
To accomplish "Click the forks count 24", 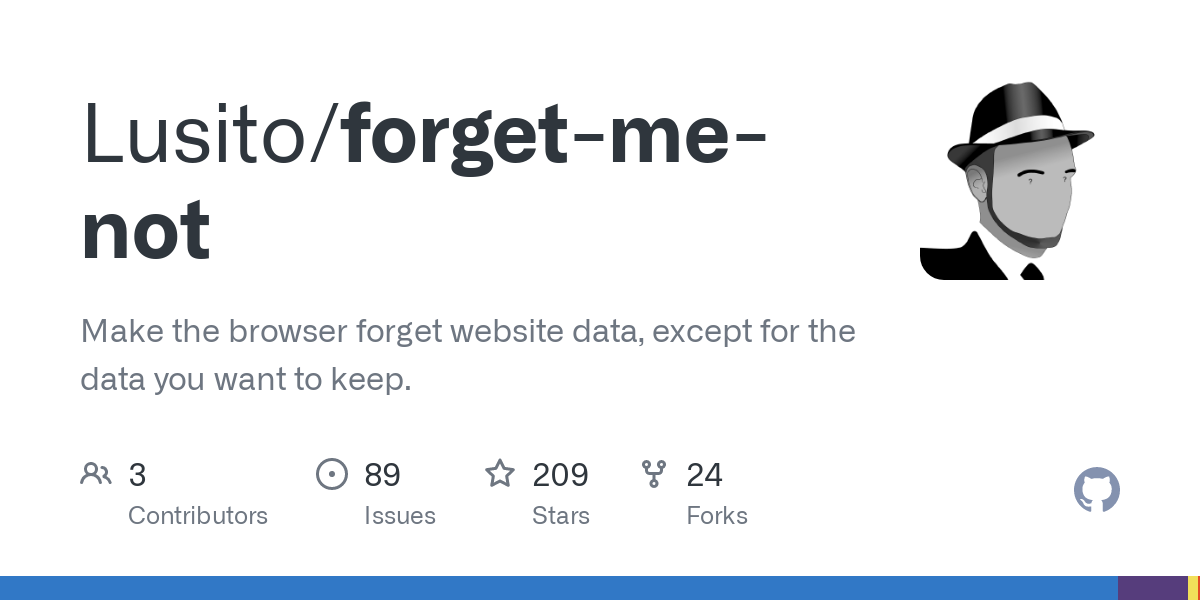I will pos(704,475).
